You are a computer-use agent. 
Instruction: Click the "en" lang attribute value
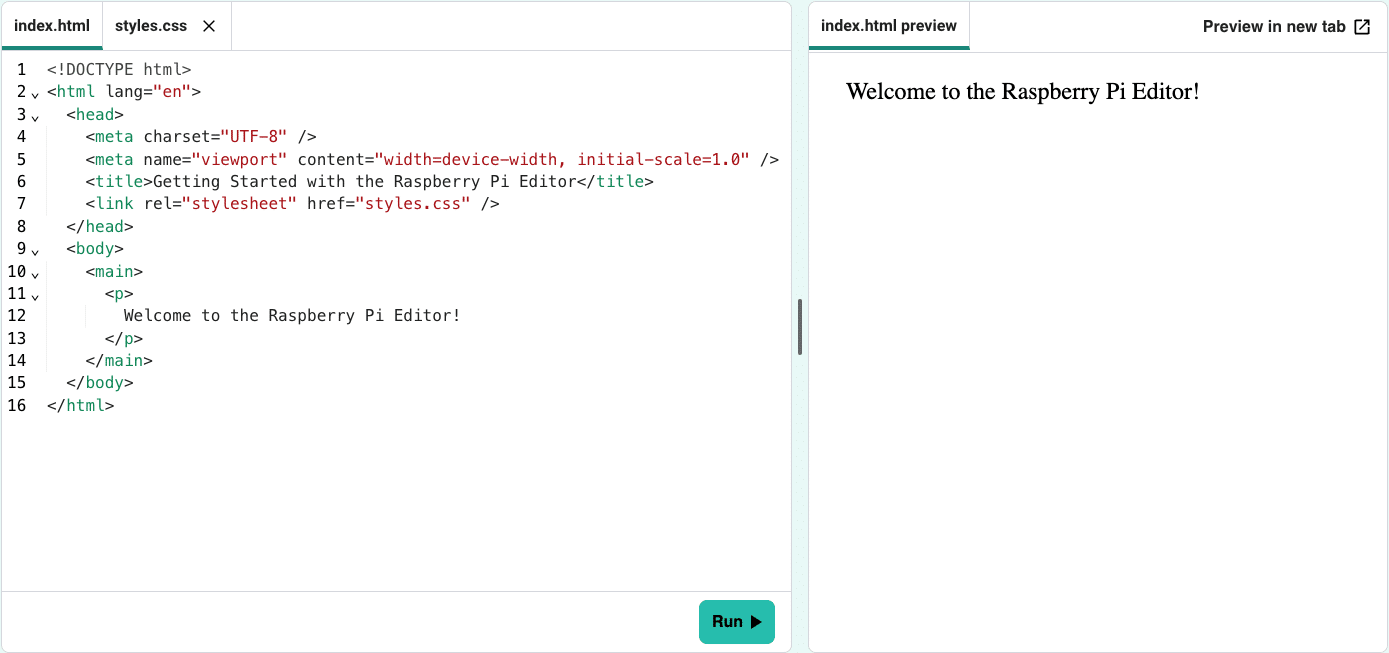172,92
